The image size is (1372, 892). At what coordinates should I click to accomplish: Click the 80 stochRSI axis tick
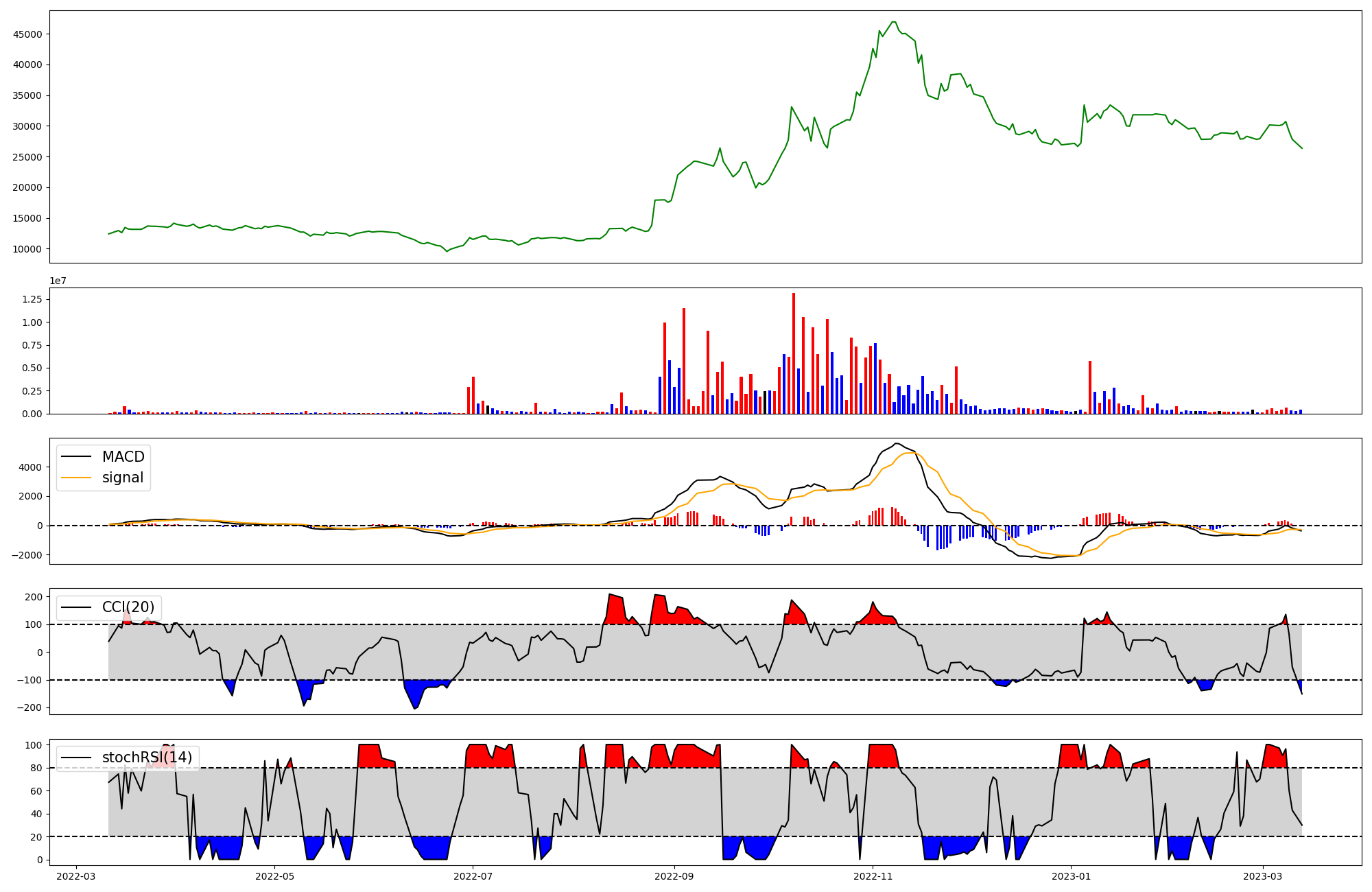(x=36, y=768)
